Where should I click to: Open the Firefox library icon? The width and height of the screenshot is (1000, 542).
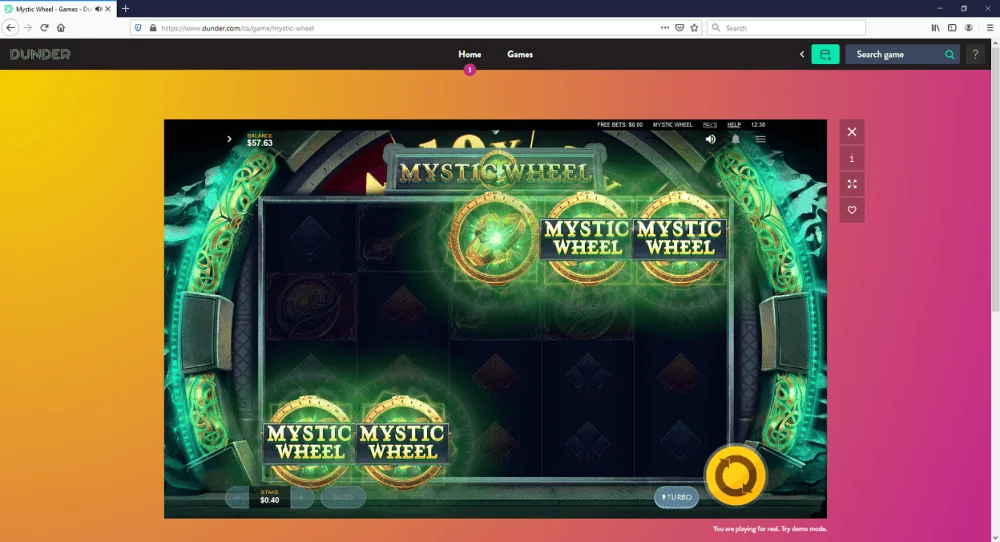(x=935, y=27)
